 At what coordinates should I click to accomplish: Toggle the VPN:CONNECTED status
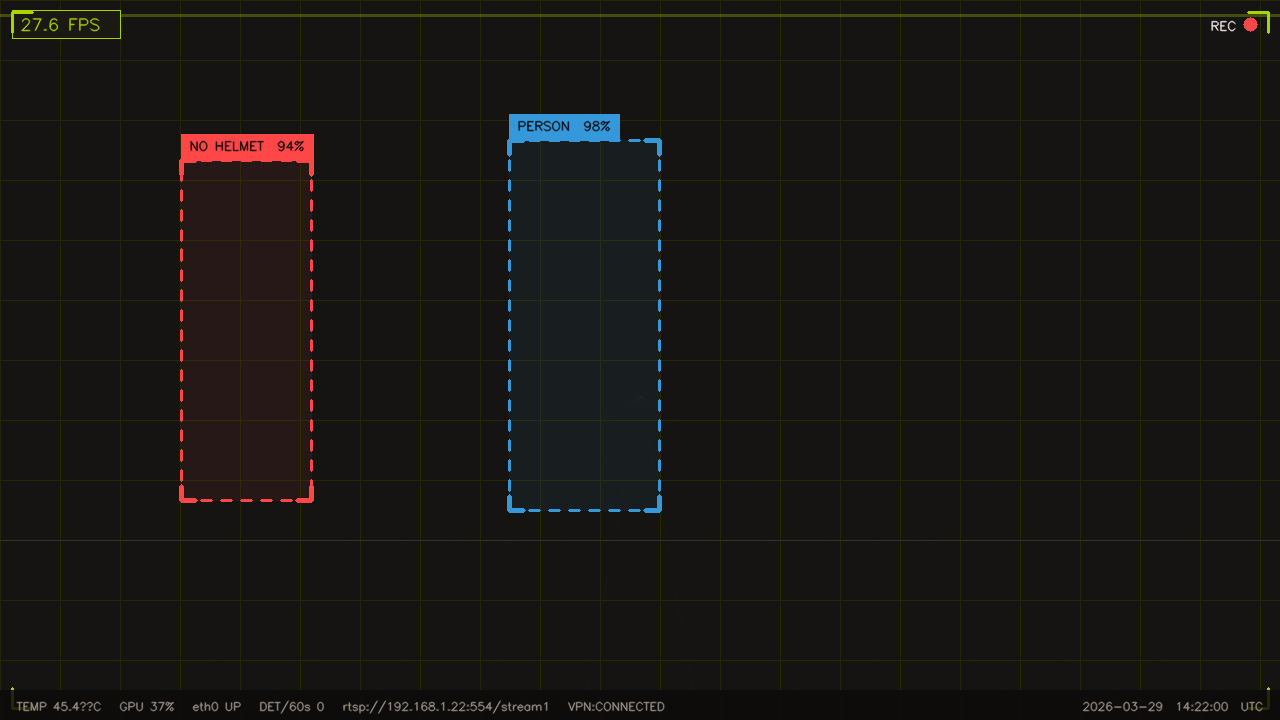pos(616,706)
